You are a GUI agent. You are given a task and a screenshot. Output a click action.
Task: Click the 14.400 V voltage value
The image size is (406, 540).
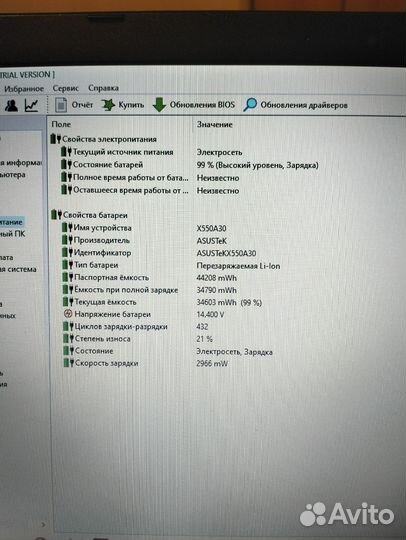(210, 314)
